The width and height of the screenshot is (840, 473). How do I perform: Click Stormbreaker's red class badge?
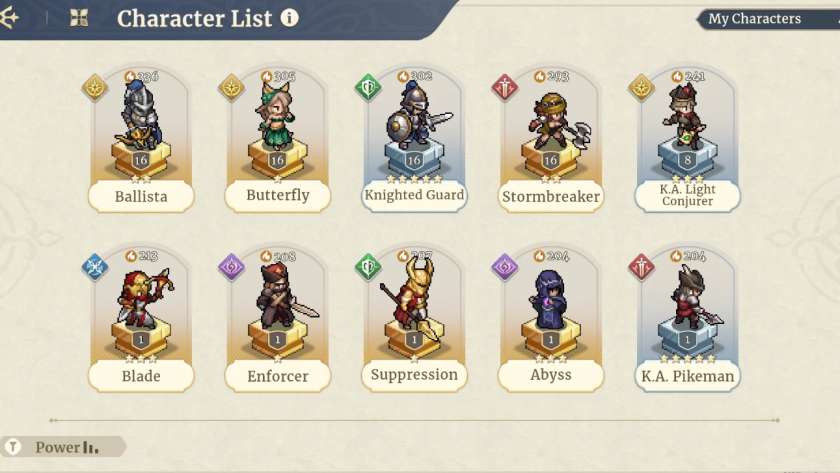pos(505,87)
